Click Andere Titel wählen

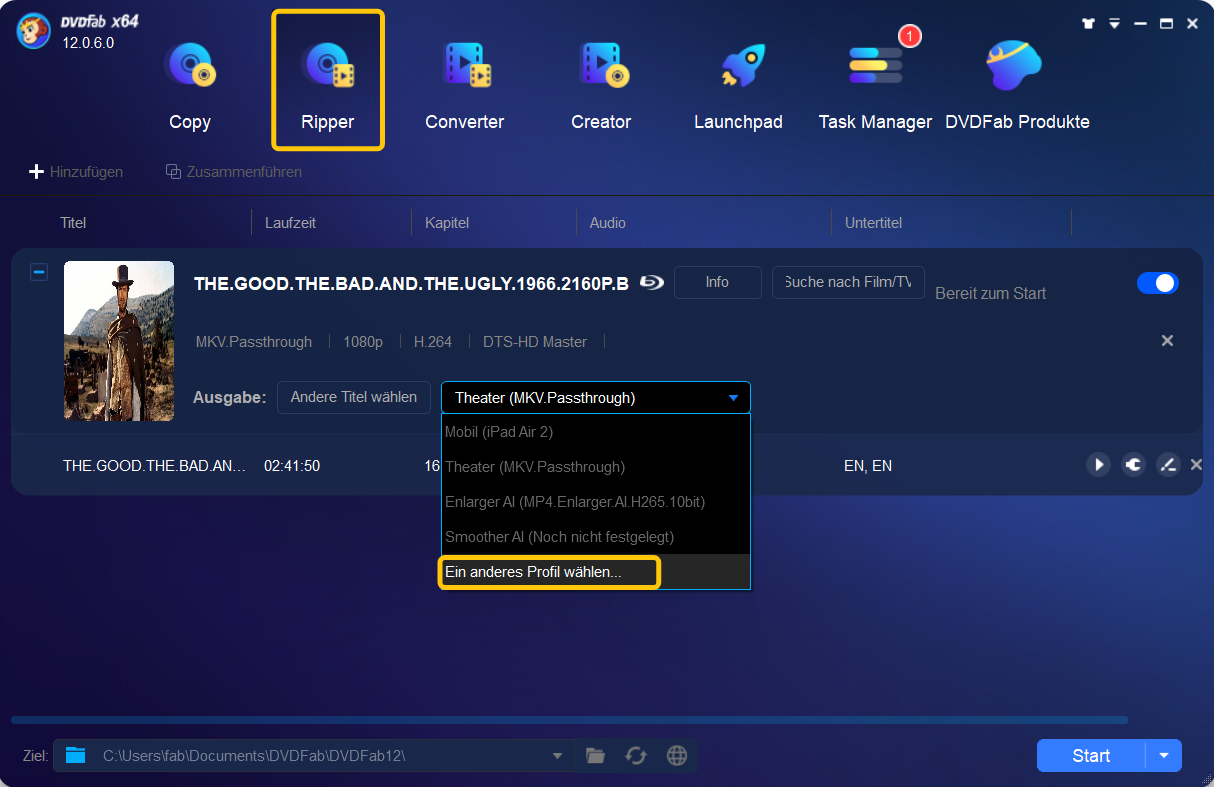(x=354, y=397)
